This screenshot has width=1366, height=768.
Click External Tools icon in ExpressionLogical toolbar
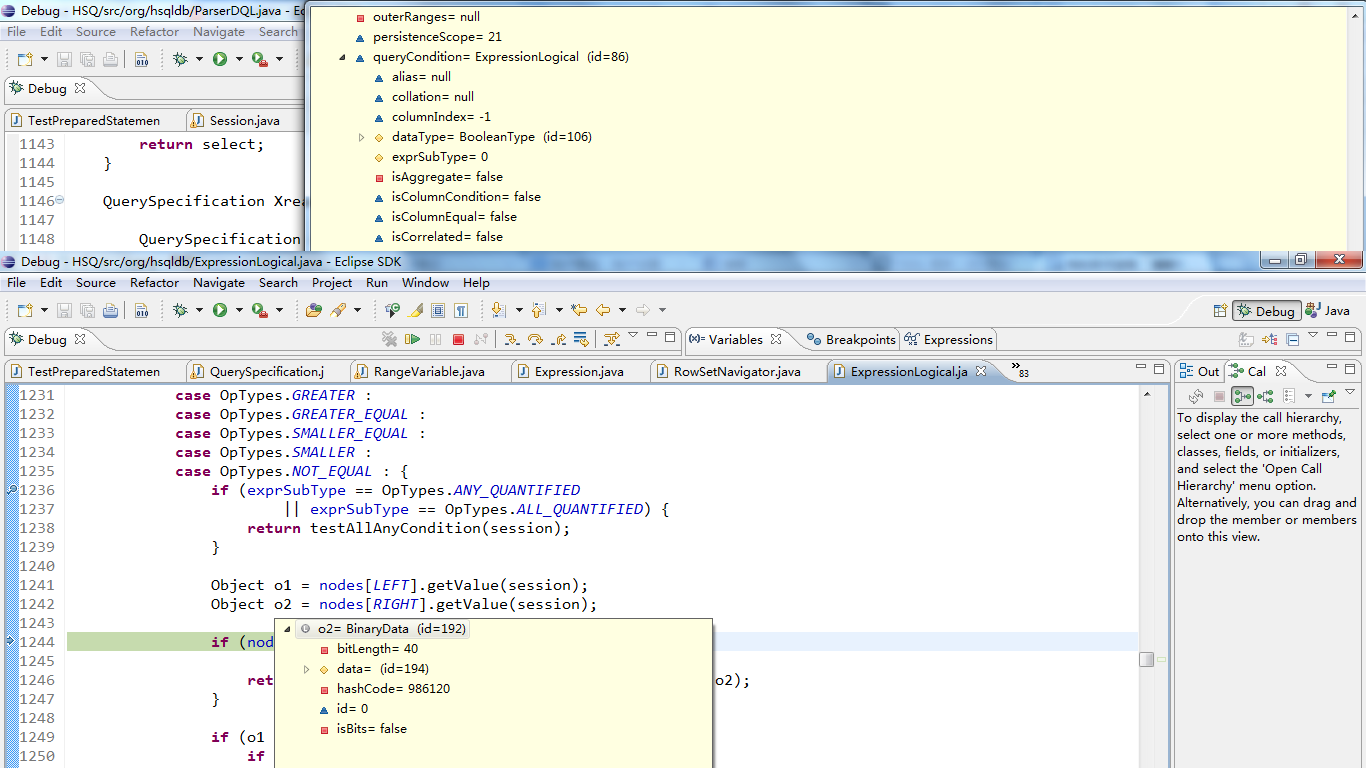click(259, 310)
